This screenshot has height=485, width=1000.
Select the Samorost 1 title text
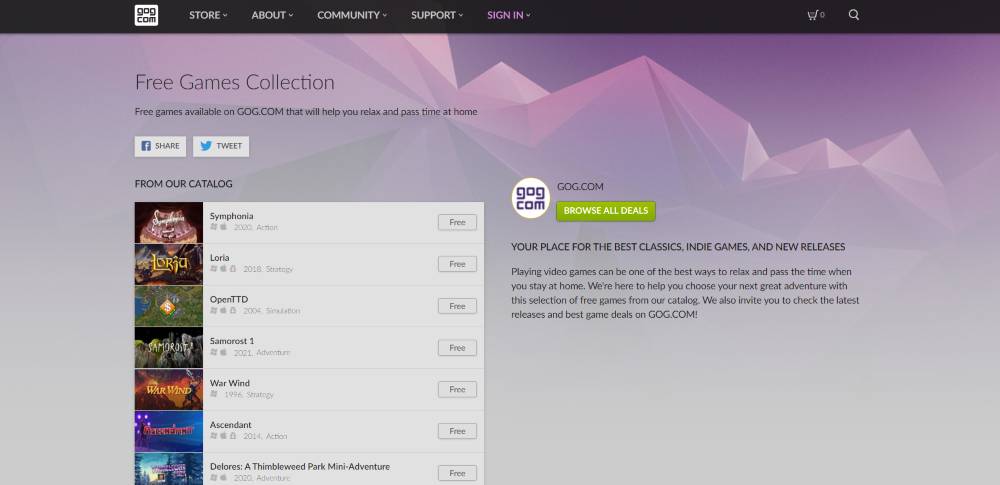click(x=232, y=341)
